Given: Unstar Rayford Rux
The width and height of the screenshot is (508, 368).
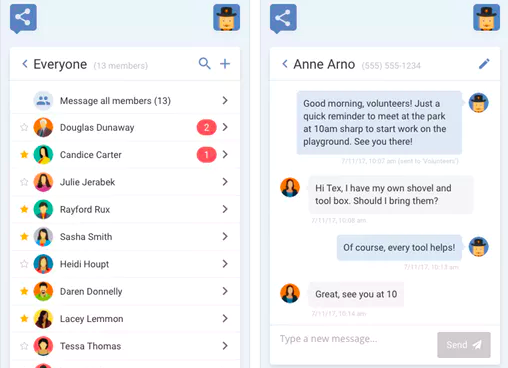Looking at the screenshot, I should (24, 209).
